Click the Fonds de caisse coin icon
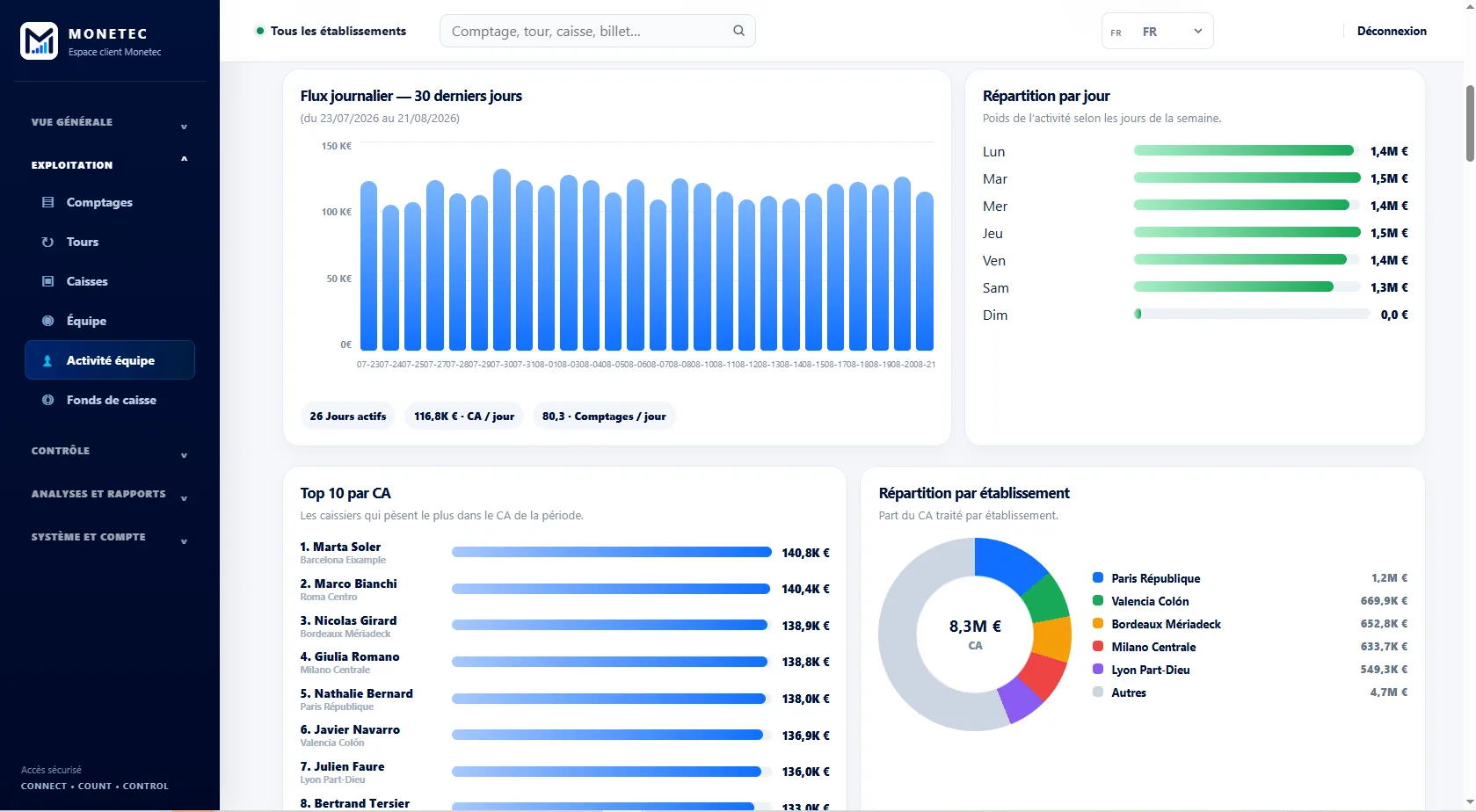Screen dimensions: 1476x812 click(48, 400)
